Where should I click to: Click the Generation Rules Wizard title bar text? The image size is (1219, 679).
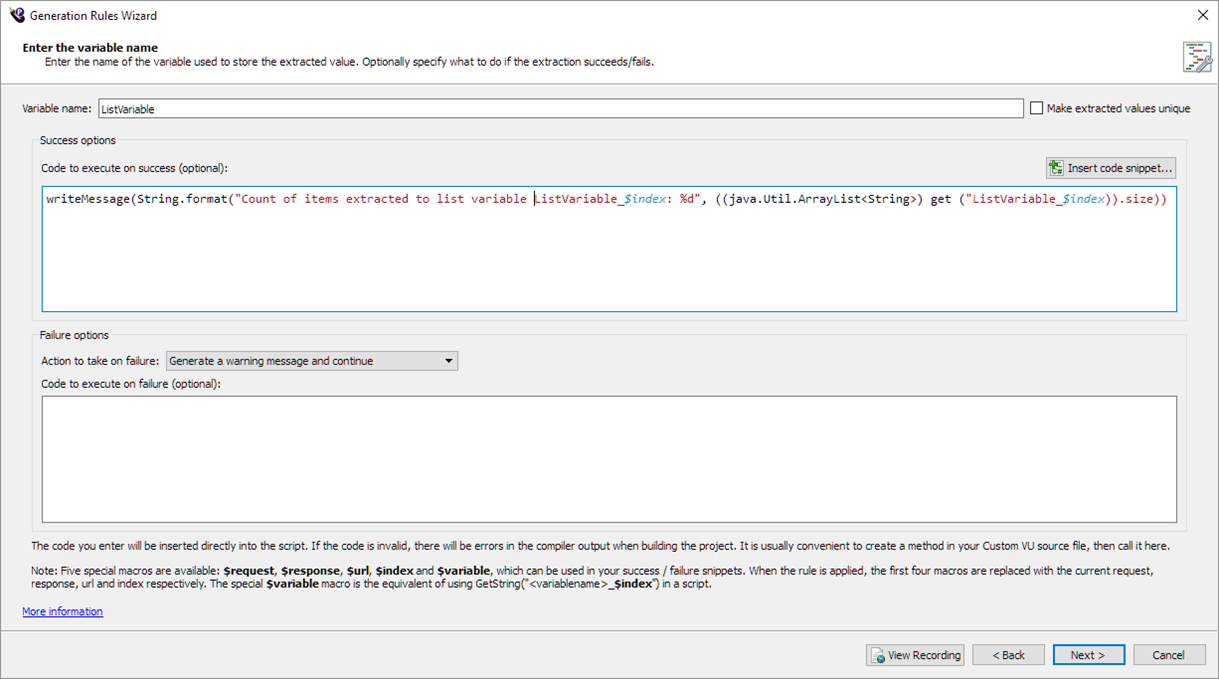(93, 16)
